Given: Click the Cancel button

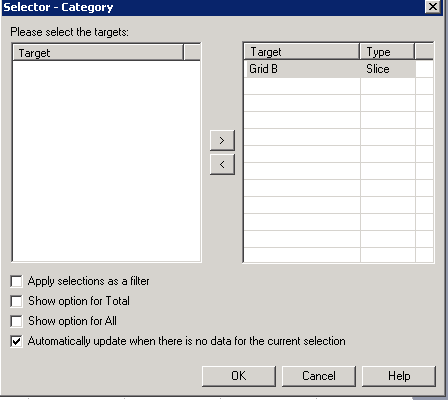Looking at the screenshot, I should click(x=319, y=376).
